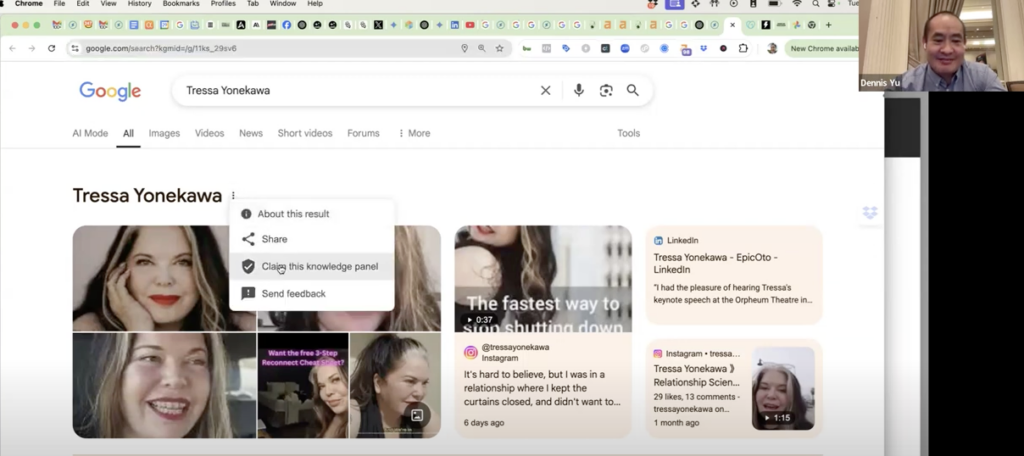Reload the page with refresh icon

click(52, 48)
